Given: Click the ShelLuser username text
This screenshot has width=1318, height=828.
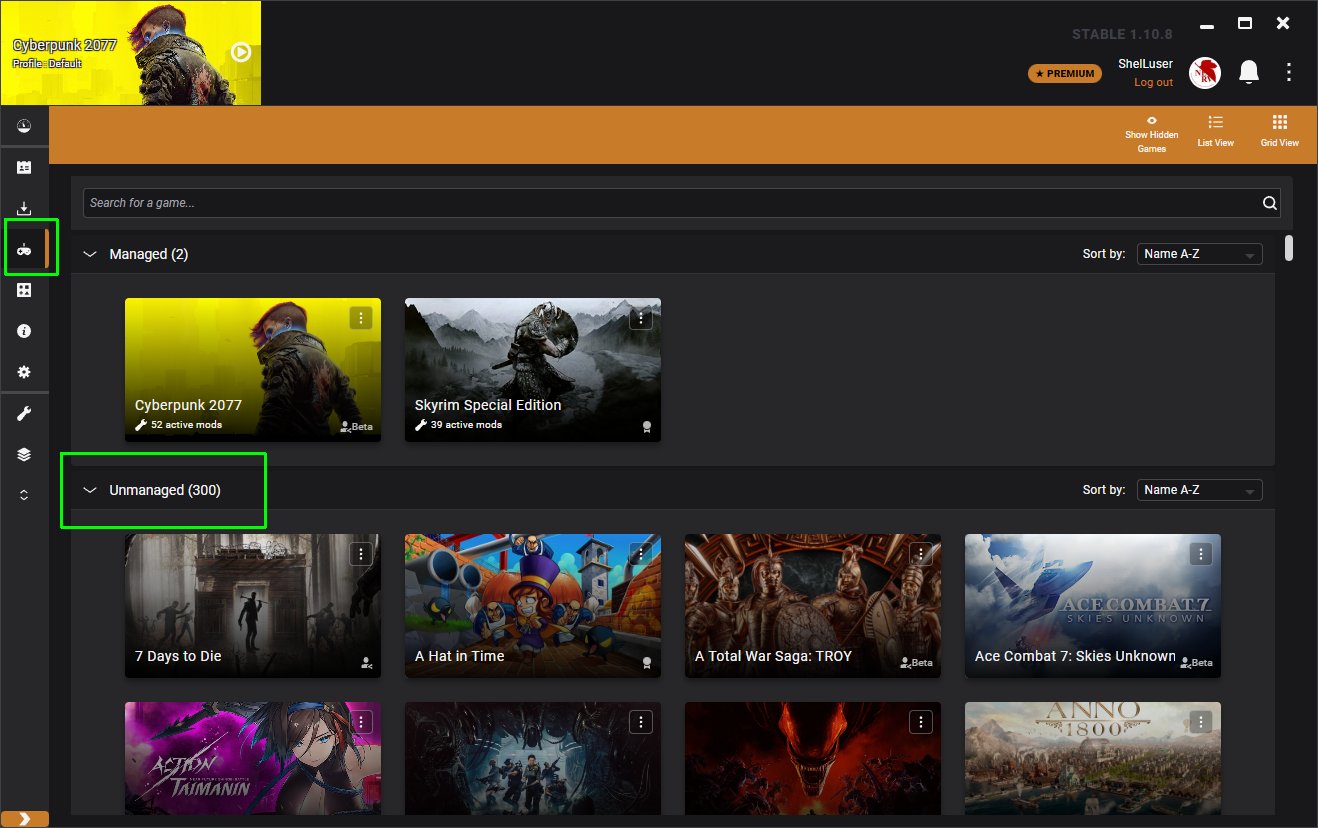Looking at the screenshot, I should (1146, 64).
